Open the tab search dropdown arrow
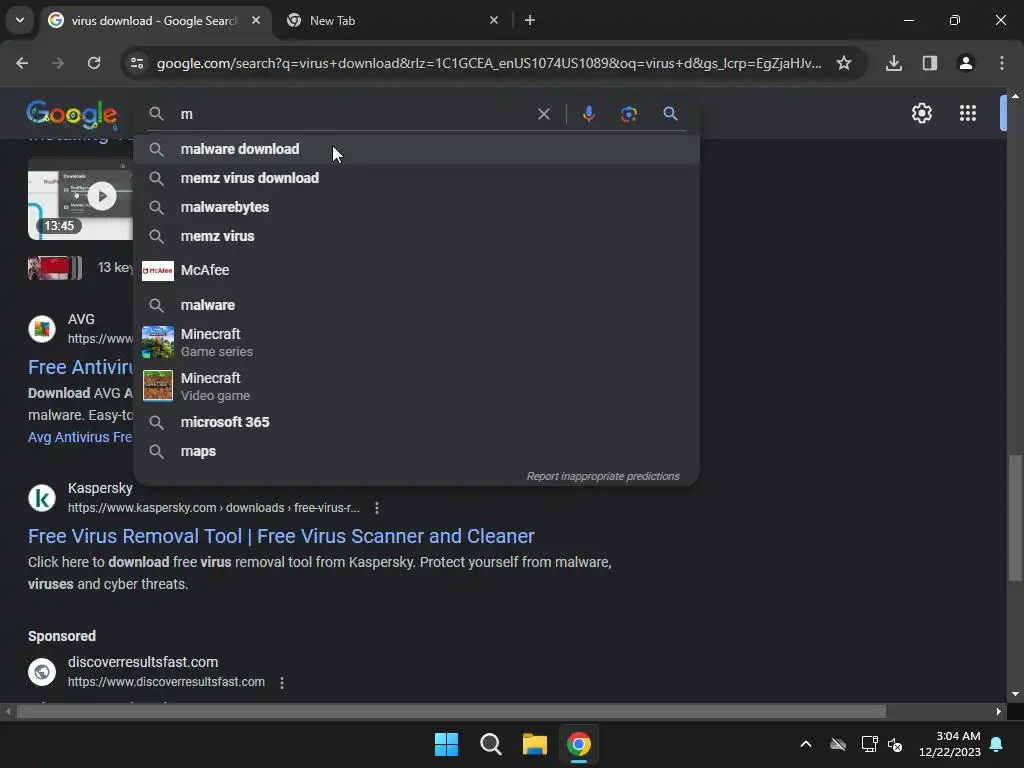Image resolution: width=1024 pixels, height=768 pixels. pyautogui.click(x=20, y=20)
